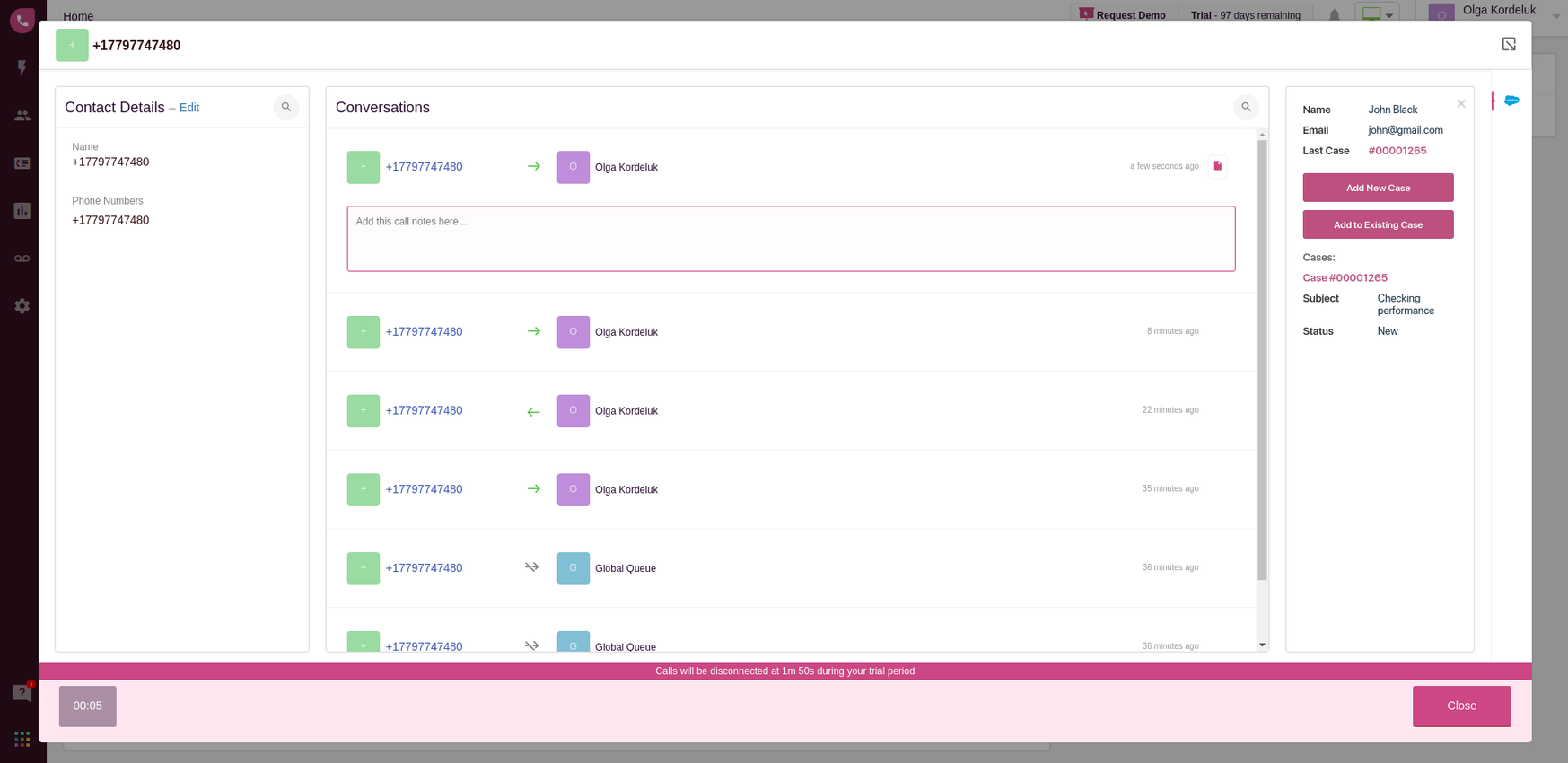The height and width of the screenshot is (763, 1568).
Task: Click the trial disconnection notice banner
Action: [784, 671]
